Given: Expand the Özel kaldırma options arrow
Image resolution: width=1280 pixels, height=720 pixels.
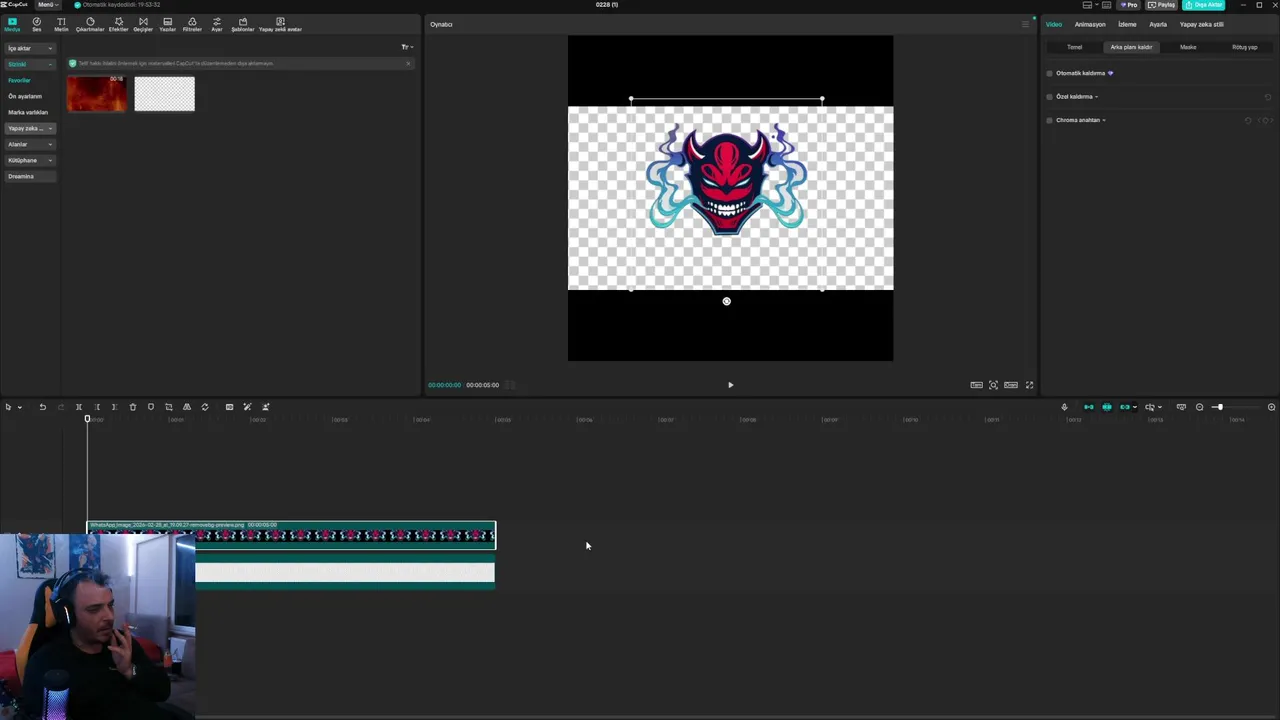Looking at the screenshot, I should pyautogui.click(x=1096, y=97).
